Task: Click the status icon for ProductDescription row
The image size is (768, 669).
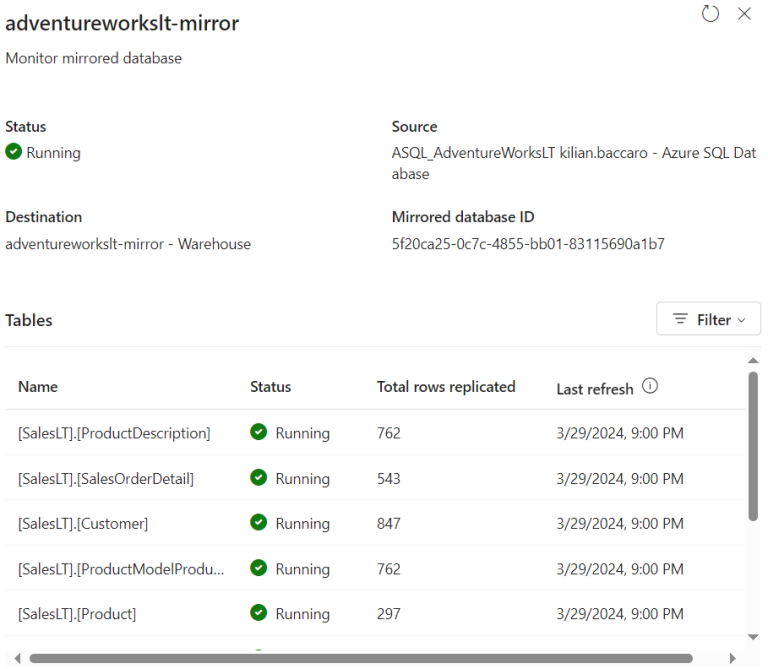Action: click(x=258, y=432)
